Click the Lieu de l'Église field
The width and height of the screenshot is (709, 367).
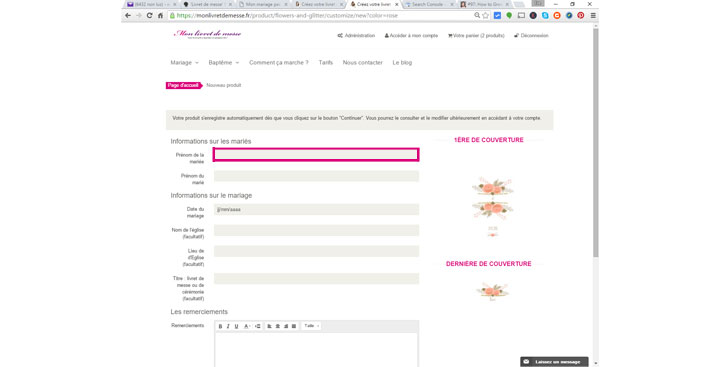[316, 251]
